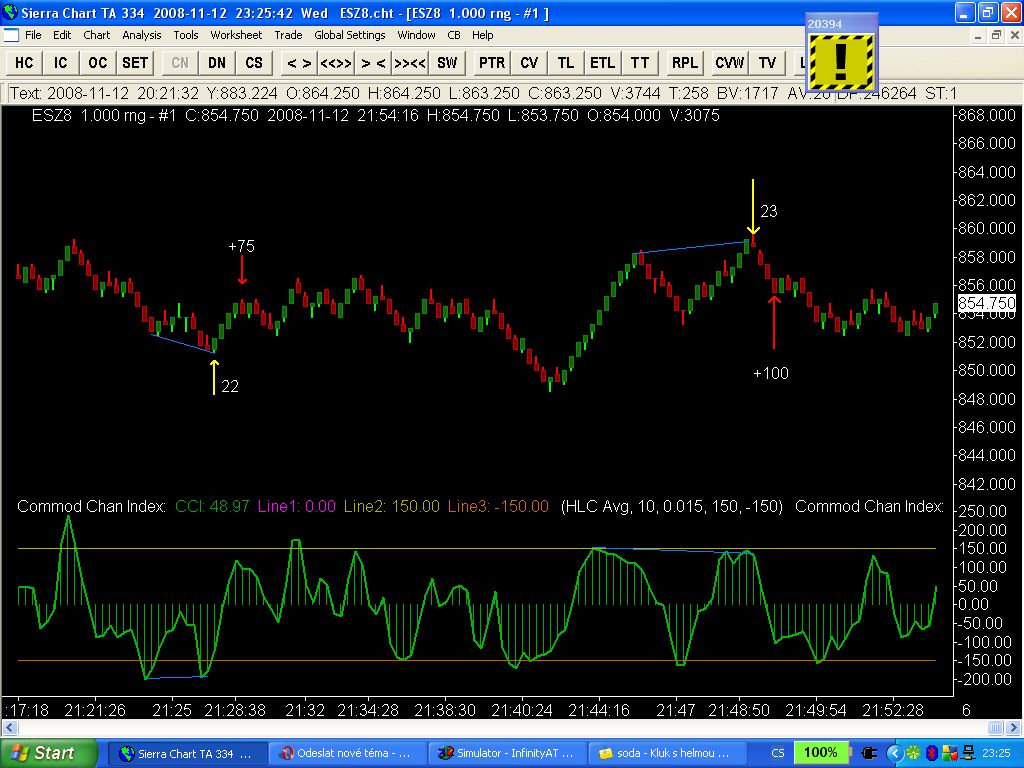Click the RPL toolbar button
Image resolution: width=1024 pixels, height=768 pixels.
point(684,63)
